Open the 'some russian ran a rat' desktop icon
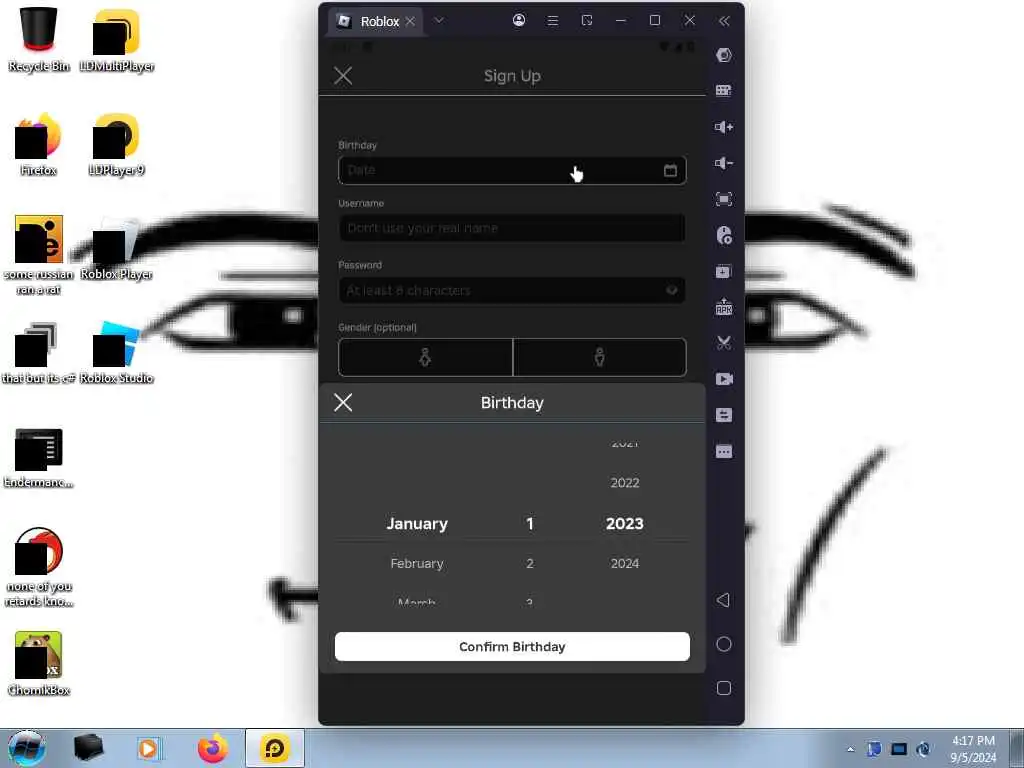This screenshot has width=1024, height=768. pos(39,255)
